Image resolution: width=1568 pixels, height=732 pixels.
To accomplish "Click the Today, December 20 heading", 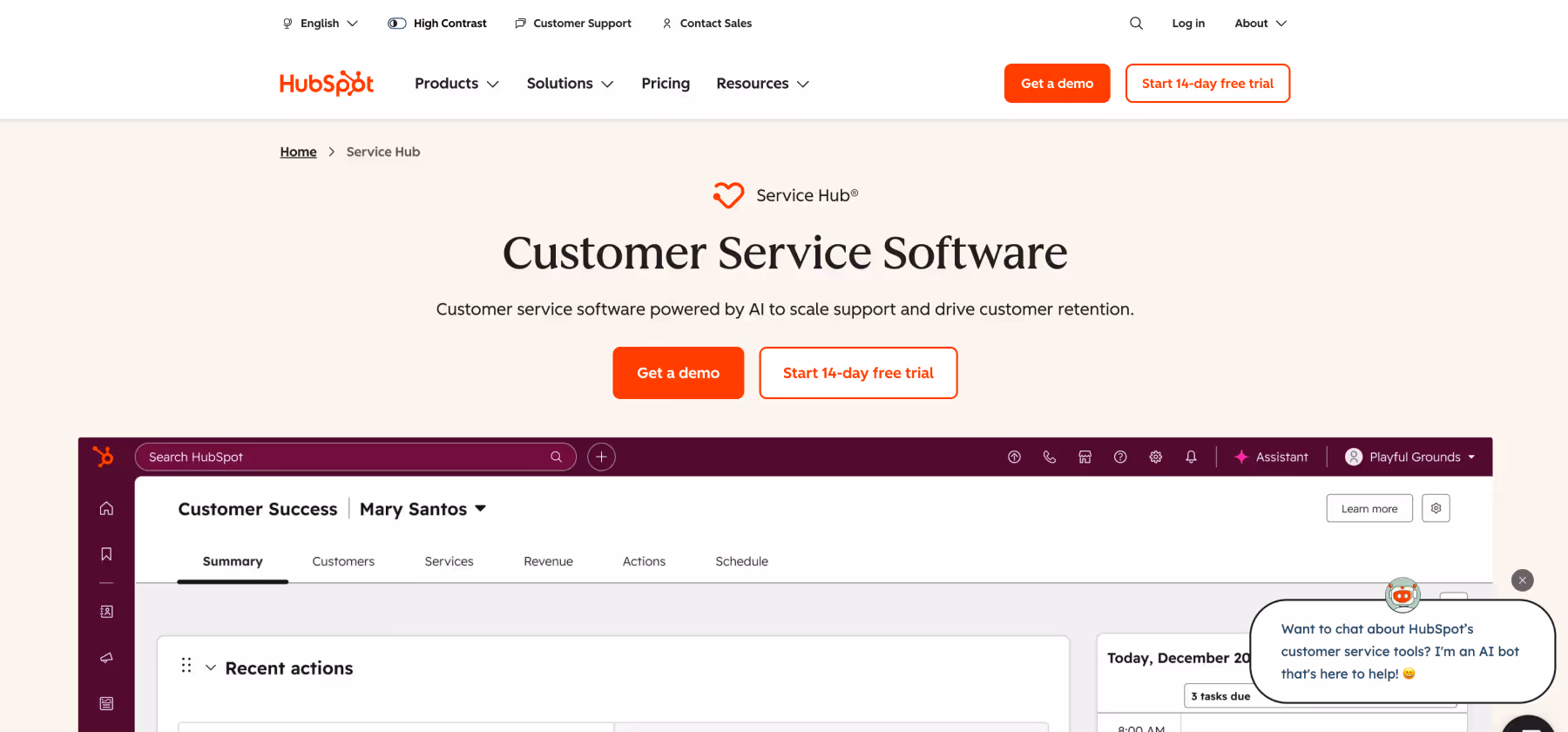I will [x=1179, y=658].
